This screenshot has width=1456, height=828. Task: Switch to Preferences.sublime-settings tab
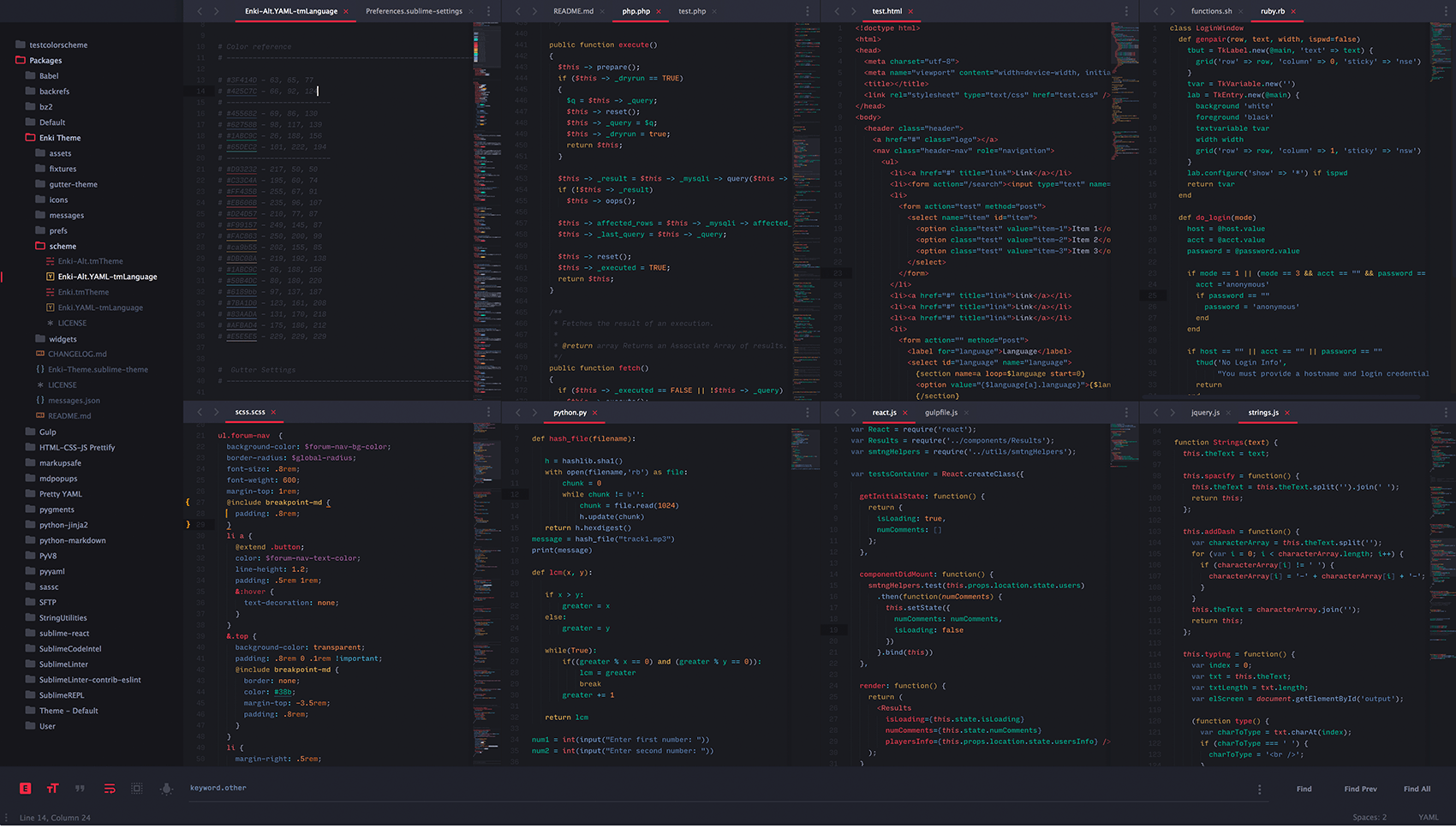click(x=414, y=11)
